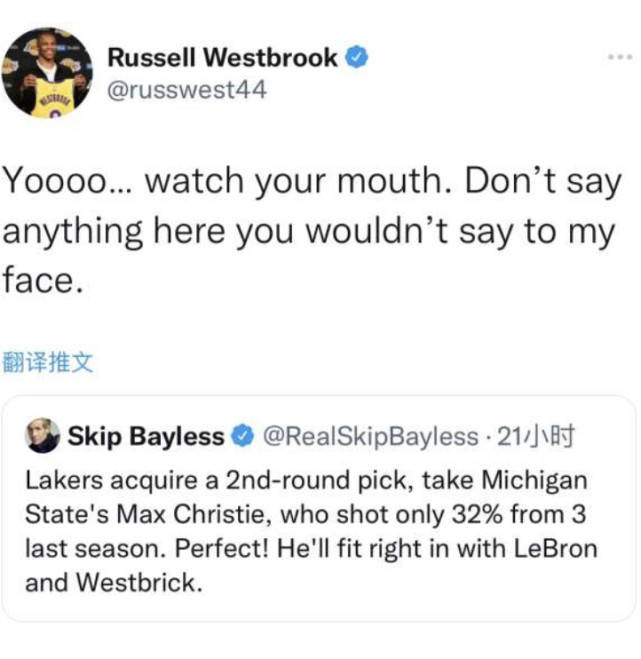This screenshot has height=659, width=641.
Task: Open the @russwest44 handle link
Action: click(x=187, y=90)
